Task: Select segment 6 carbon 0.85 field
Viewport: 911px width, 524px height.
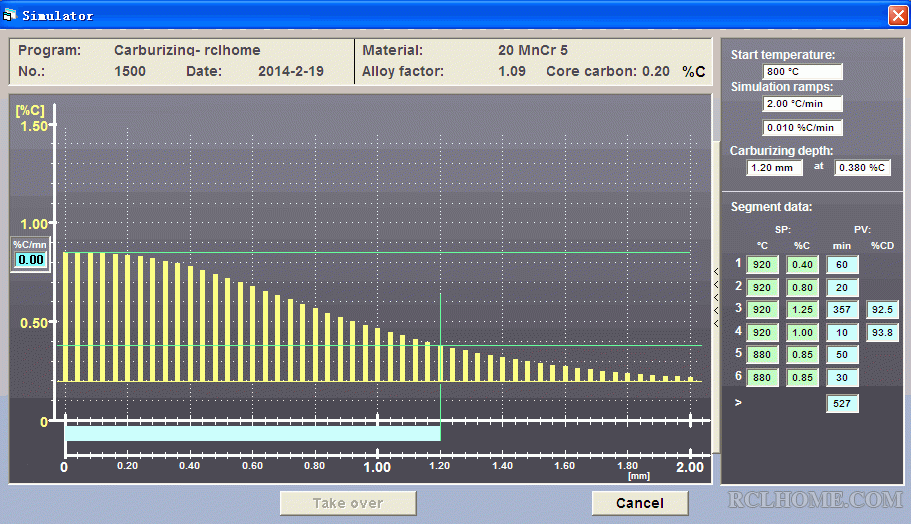Action: coord(802,378)
